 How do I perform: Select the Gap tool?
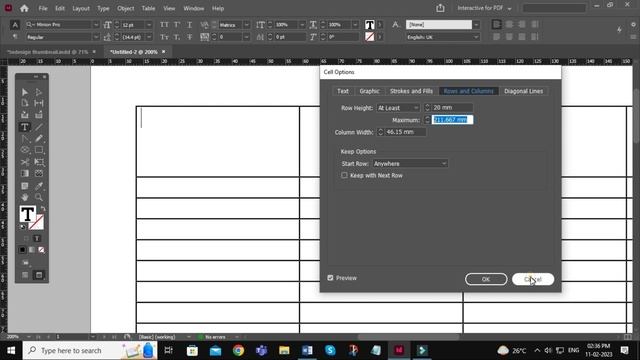39,103
